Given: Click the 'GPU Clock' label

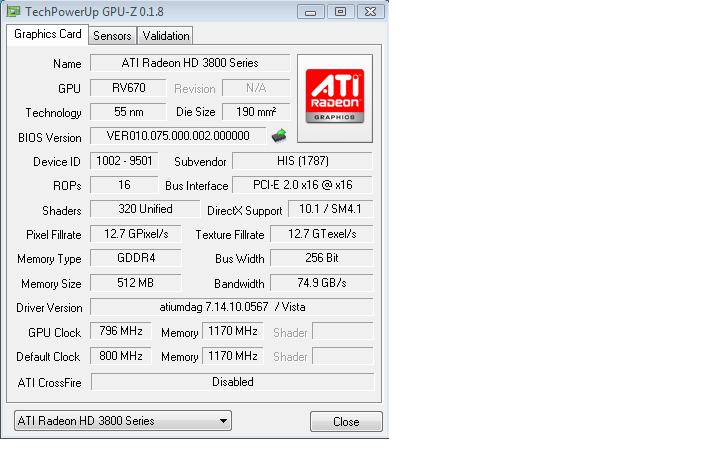Looking at the screenshot, I should [54, 332].
